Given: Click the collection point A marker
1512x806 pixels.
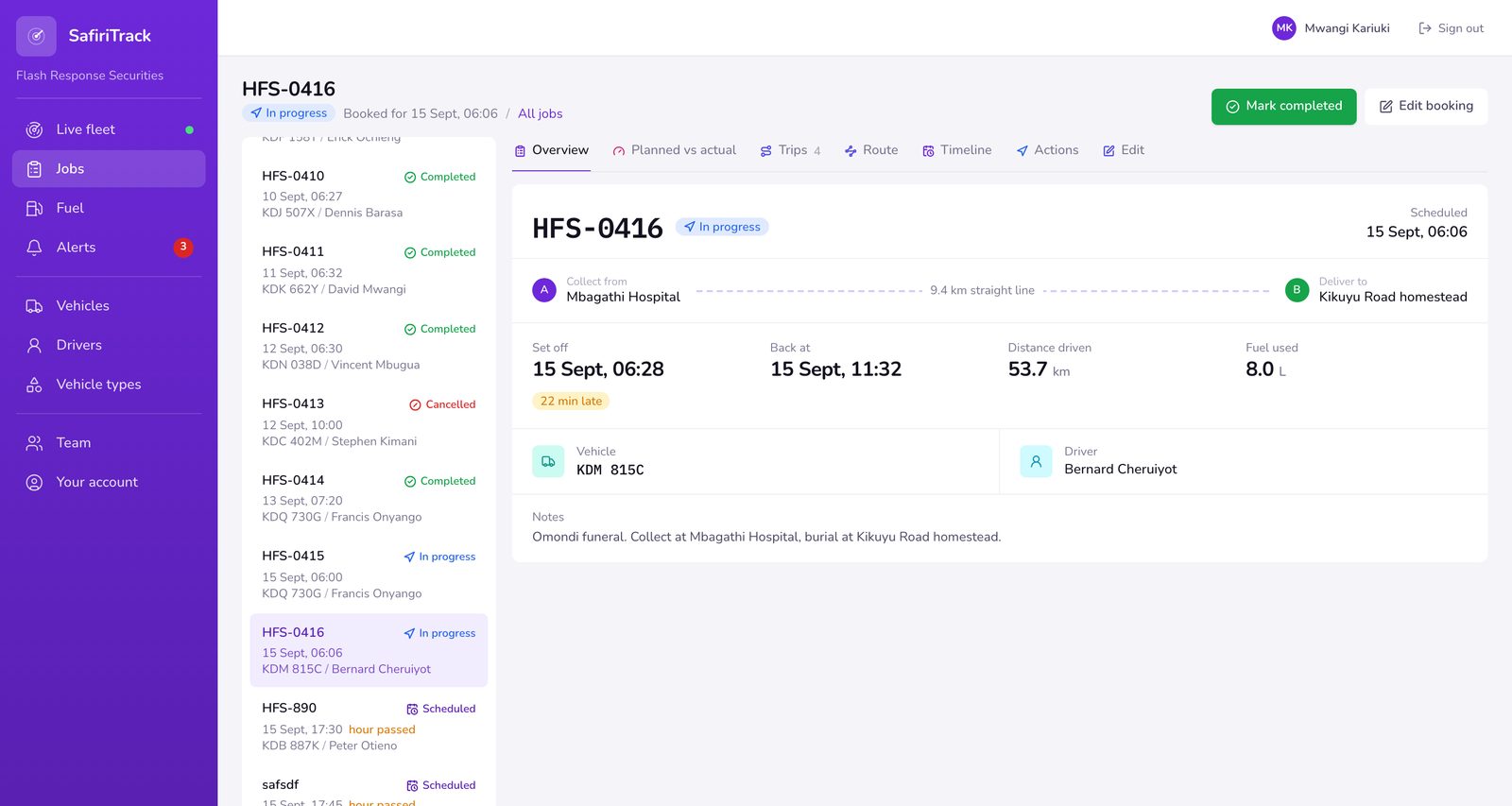Looking at the screenshot, I should (544, 290).
